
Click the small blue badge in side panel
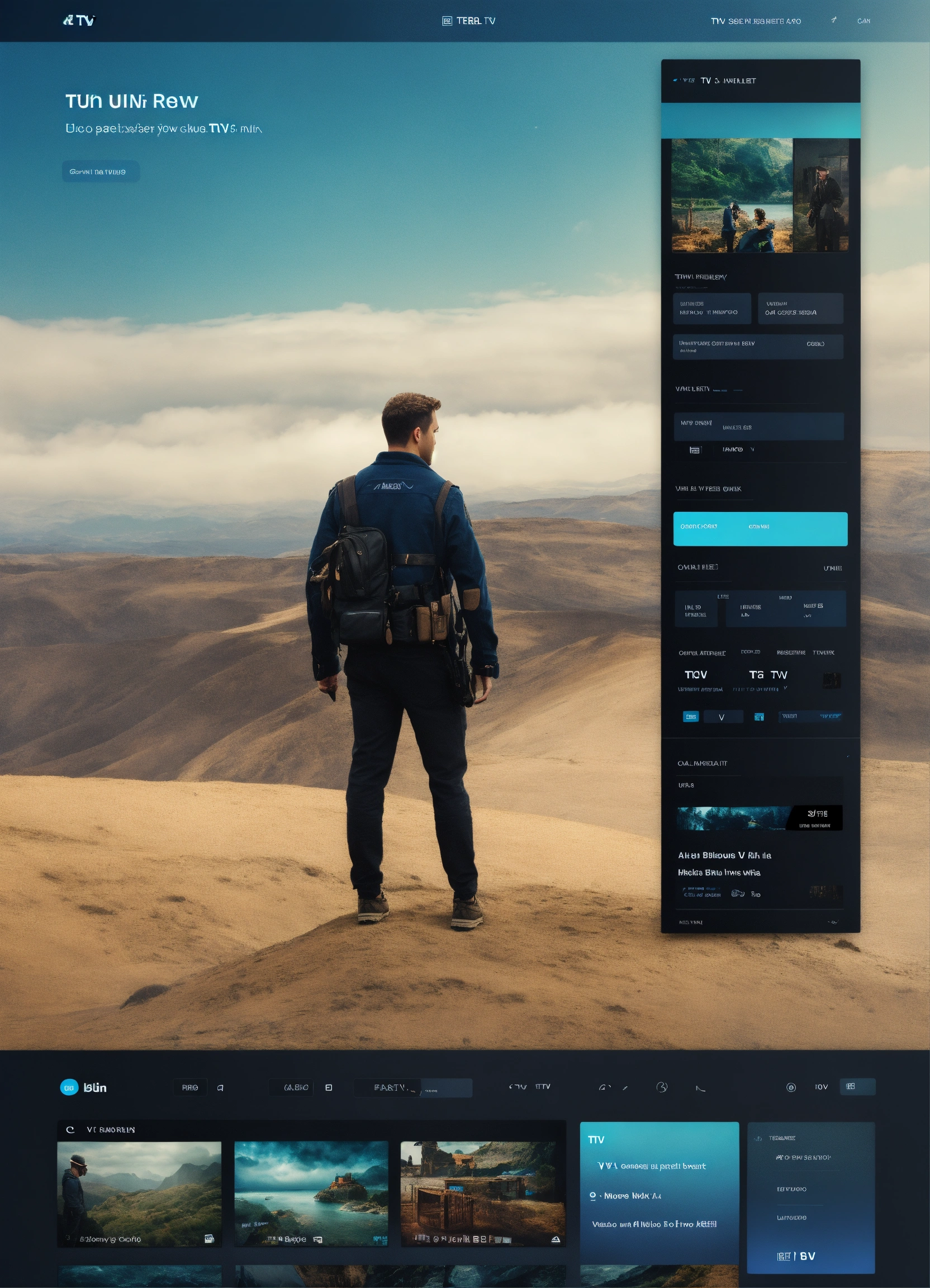click(x=690, y=717)
